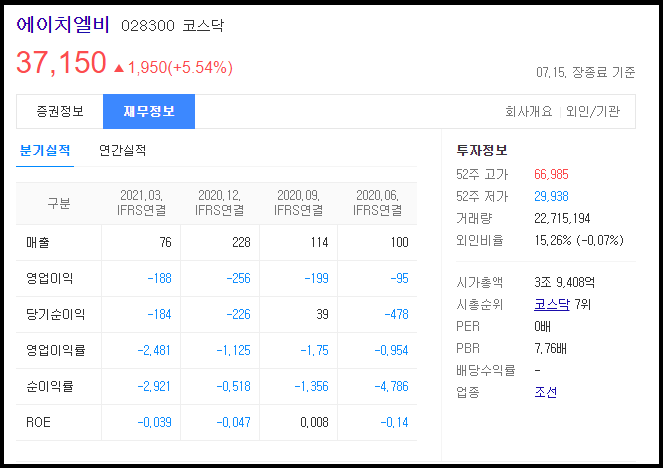
Task: Click the 거래량 value 22,715,194
Action: (x=562, y=218)
